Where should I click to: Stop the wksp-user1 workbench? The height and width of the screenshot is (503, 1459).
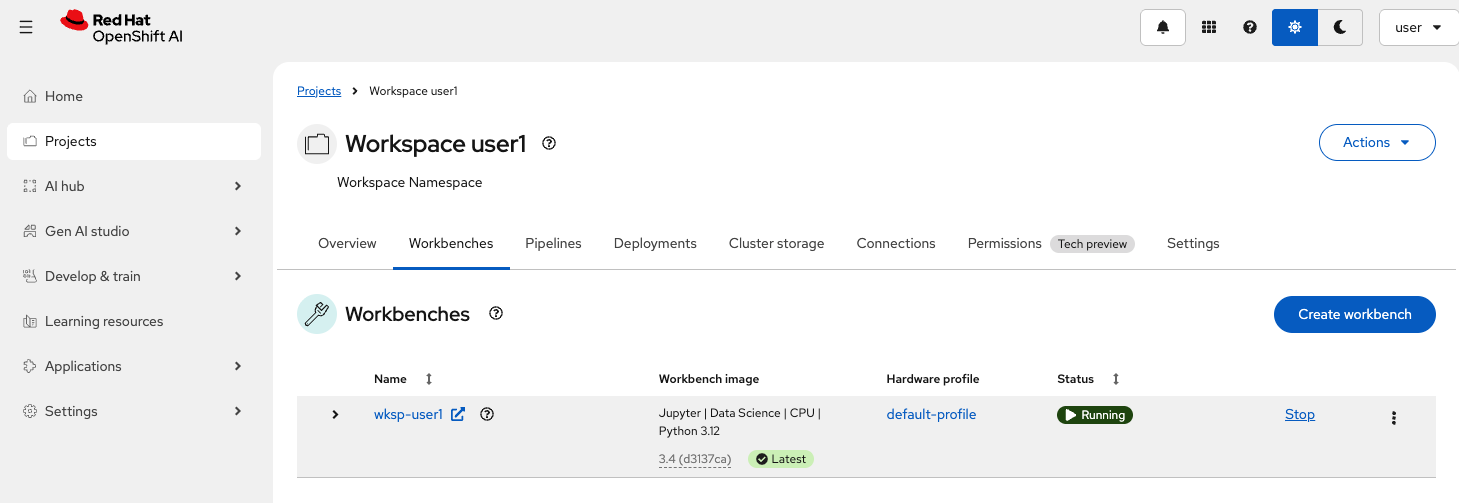click(1299, 414)
